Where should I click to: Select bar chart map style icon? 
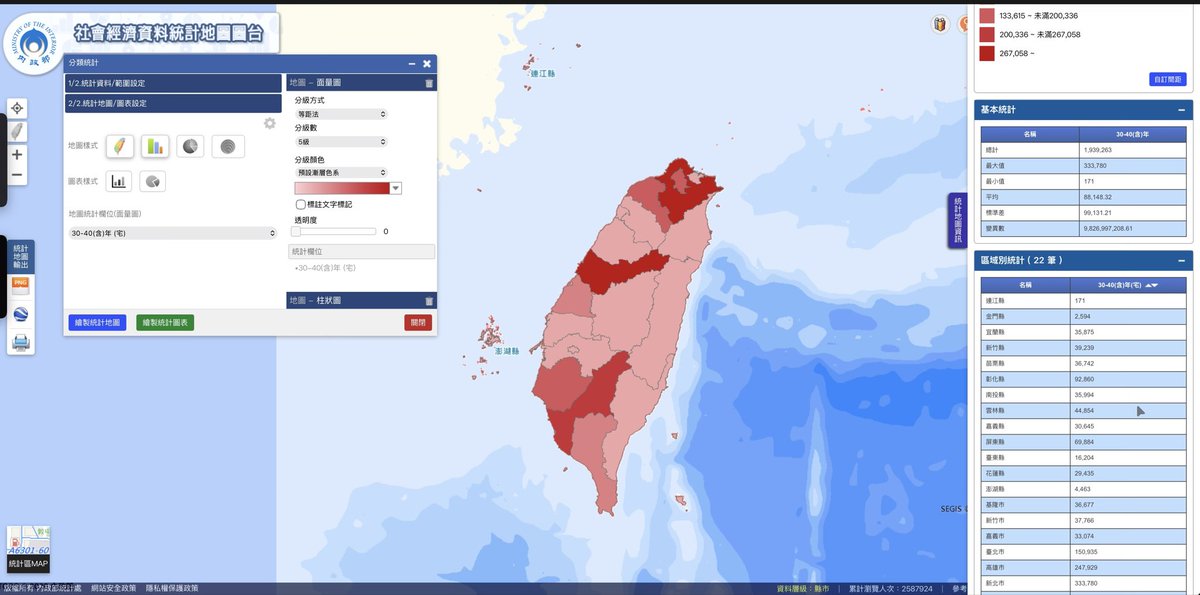pyautogui.click(x=155, y=147)
